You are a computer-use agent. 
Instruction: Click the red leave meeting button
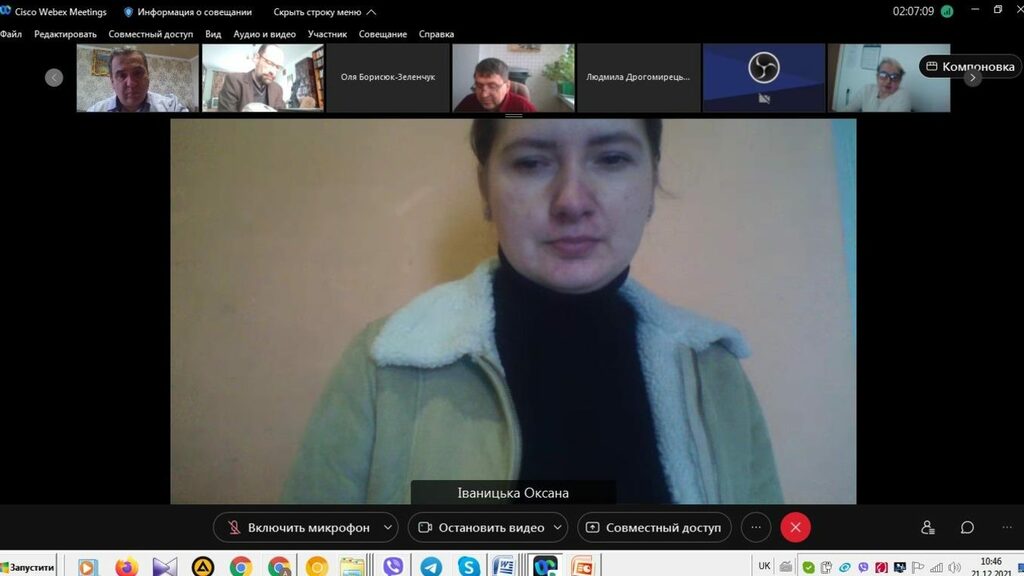coord(795,527)
